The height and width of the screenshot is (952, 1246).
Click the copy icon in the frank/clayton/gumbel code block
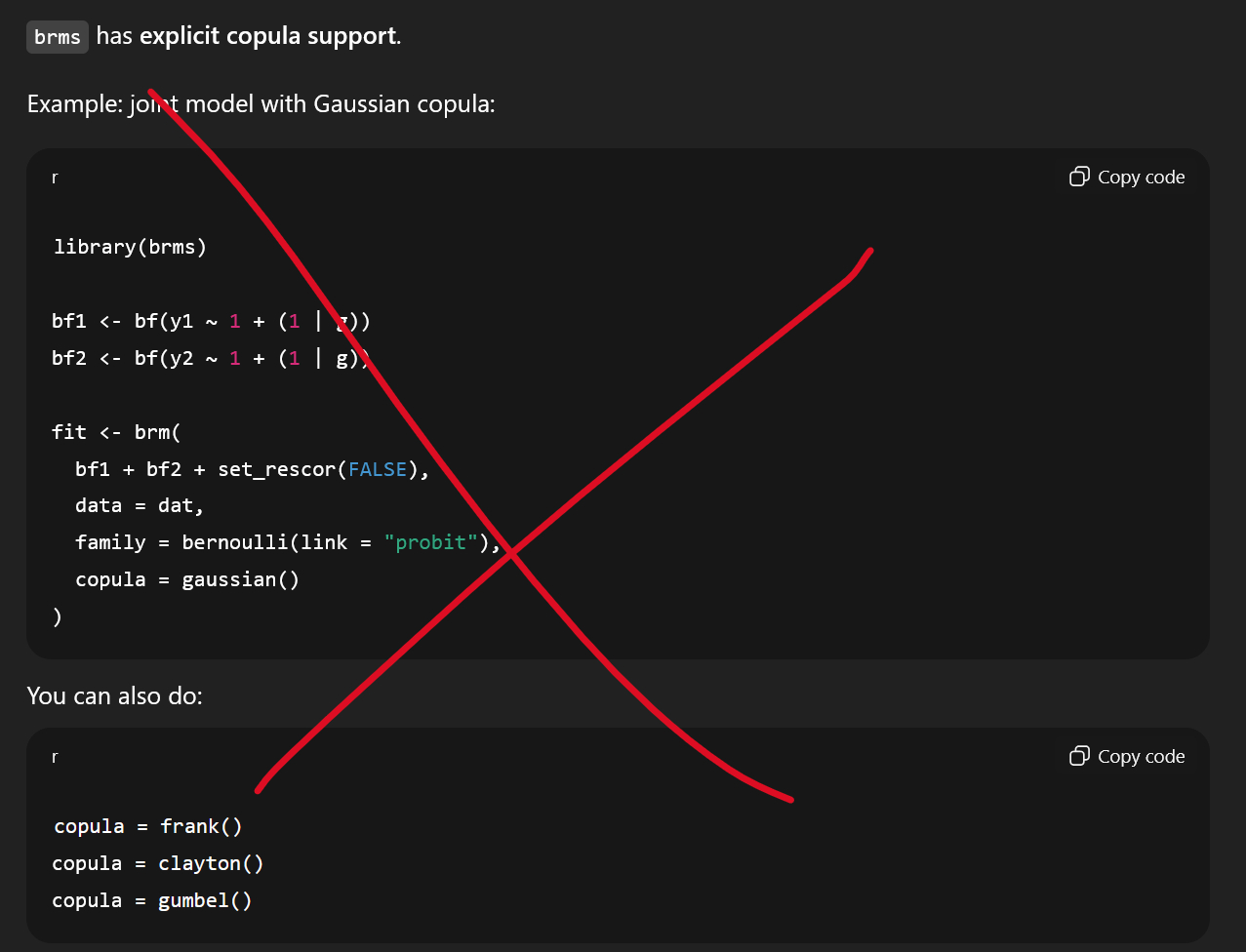pos(1079,756)
